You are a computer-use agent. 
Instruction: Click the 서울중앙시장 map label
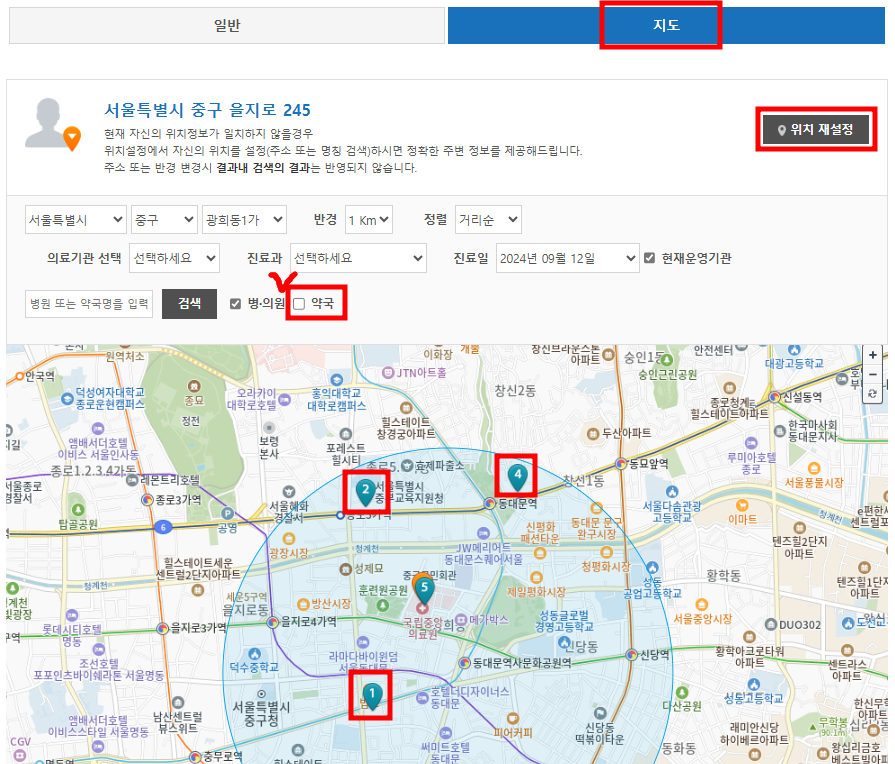(703, 619)
